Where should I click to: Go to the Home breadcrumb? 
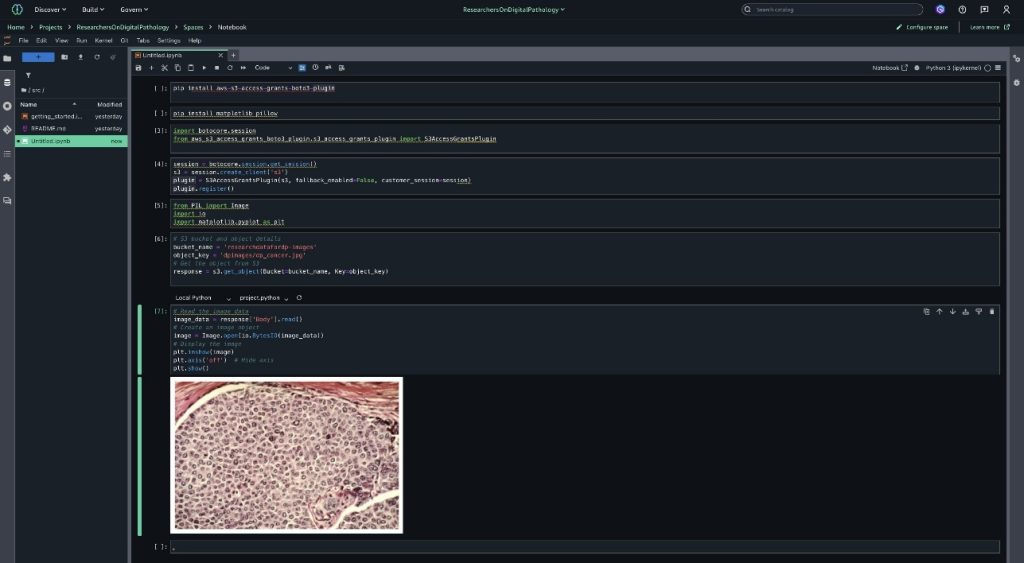click(x=16, y=27)
